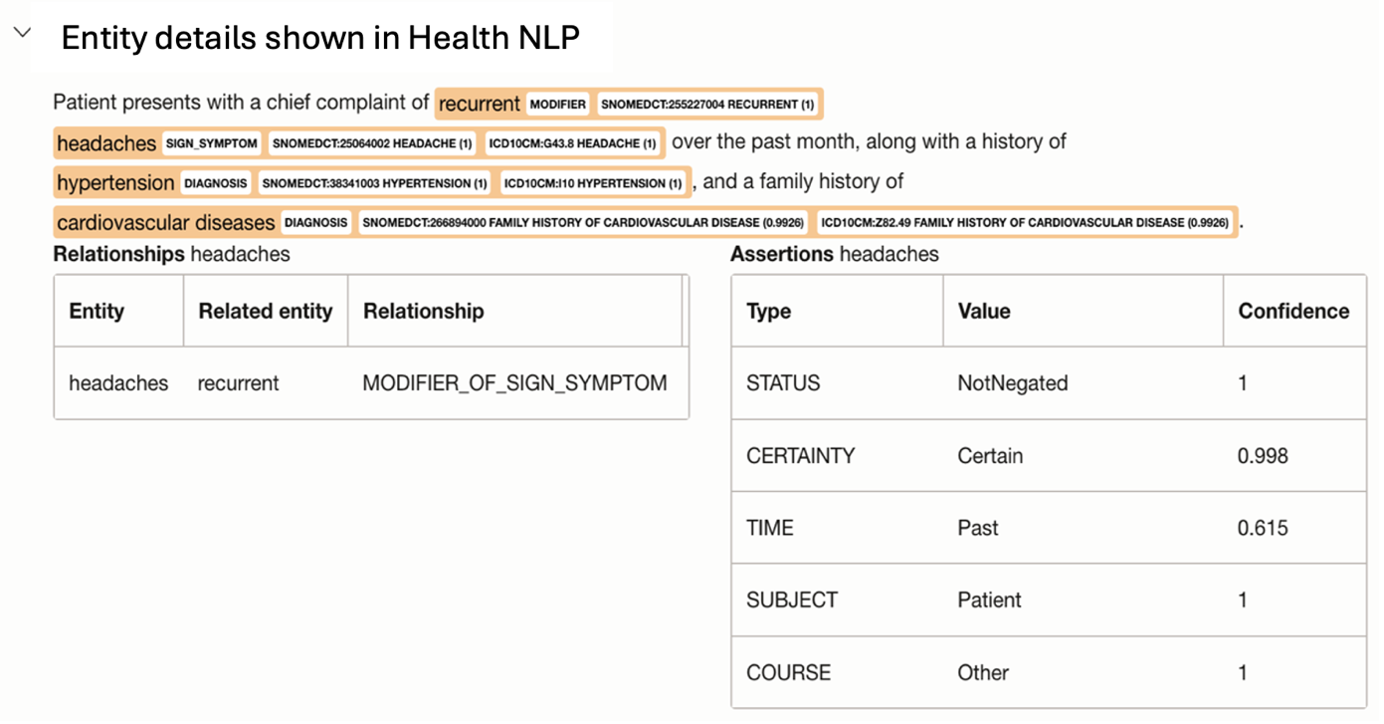Click the MODIFIER tag beside recurrent

[558, 104]
